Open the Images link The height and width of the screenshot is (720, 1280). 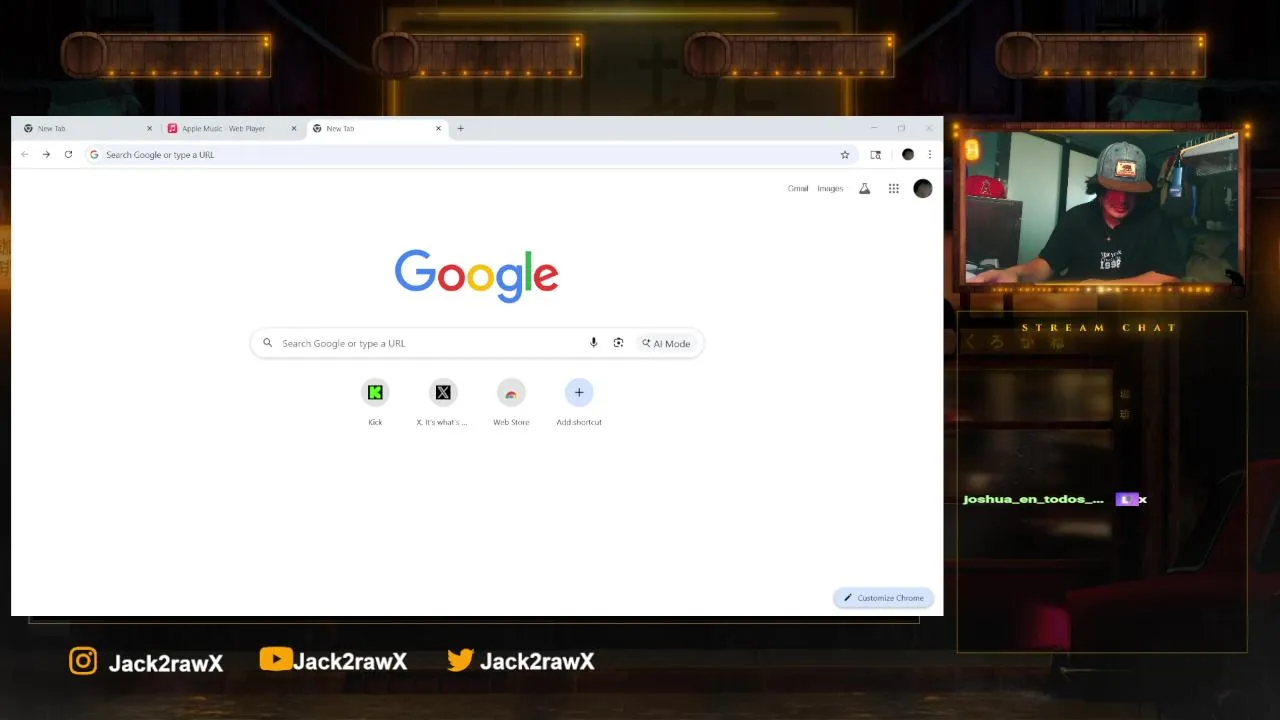830,188
